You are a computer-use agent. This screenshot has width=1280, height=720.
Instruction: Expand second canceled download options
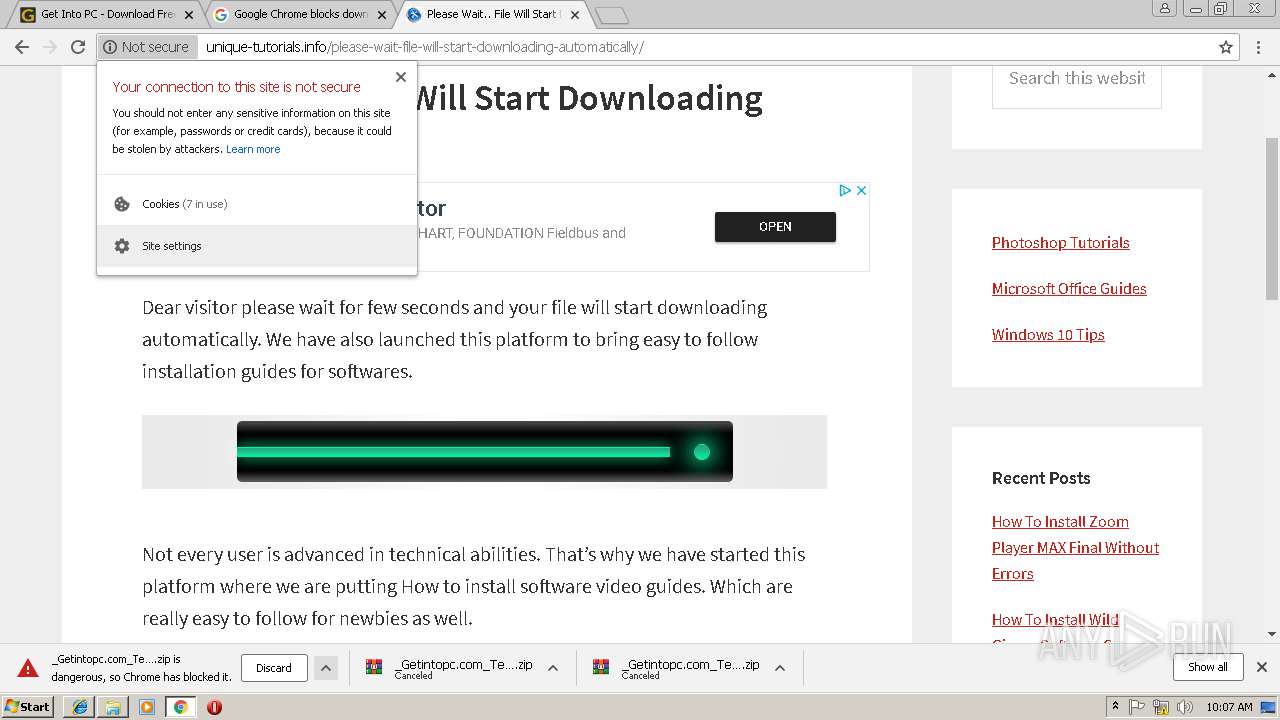(780, 668)
